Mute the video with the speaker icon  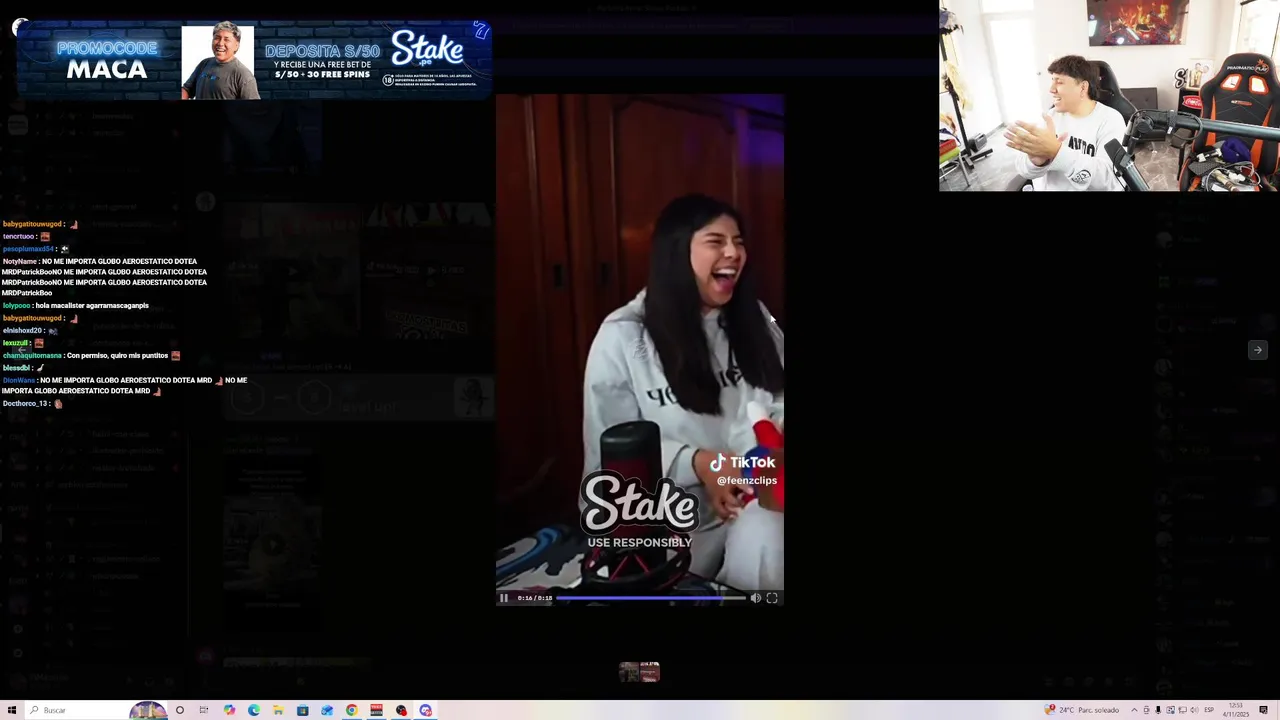pos(756,598)
